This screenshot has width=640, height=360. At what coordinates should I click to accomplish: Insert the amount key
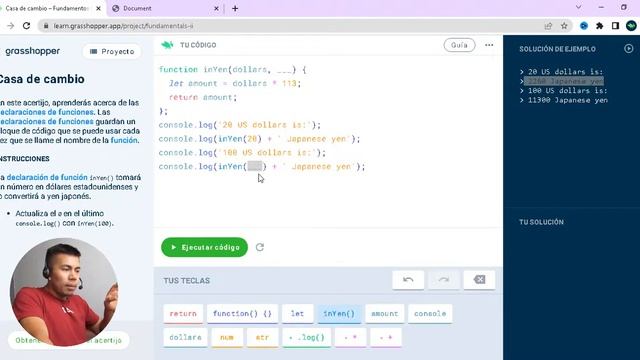point(384,313)
